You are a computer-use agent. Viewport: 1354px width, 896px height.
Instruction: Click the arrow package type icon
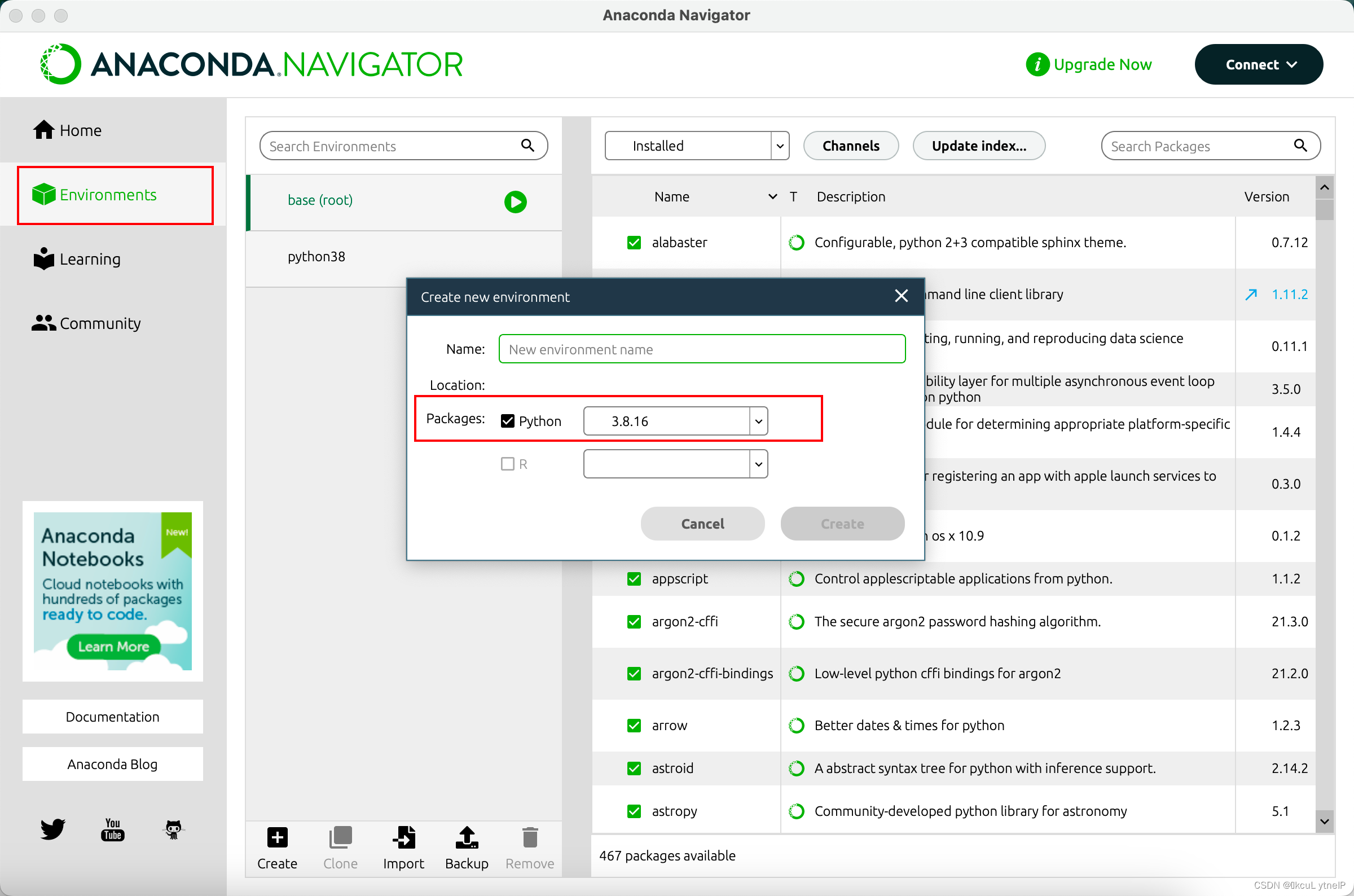pos(797,726)
